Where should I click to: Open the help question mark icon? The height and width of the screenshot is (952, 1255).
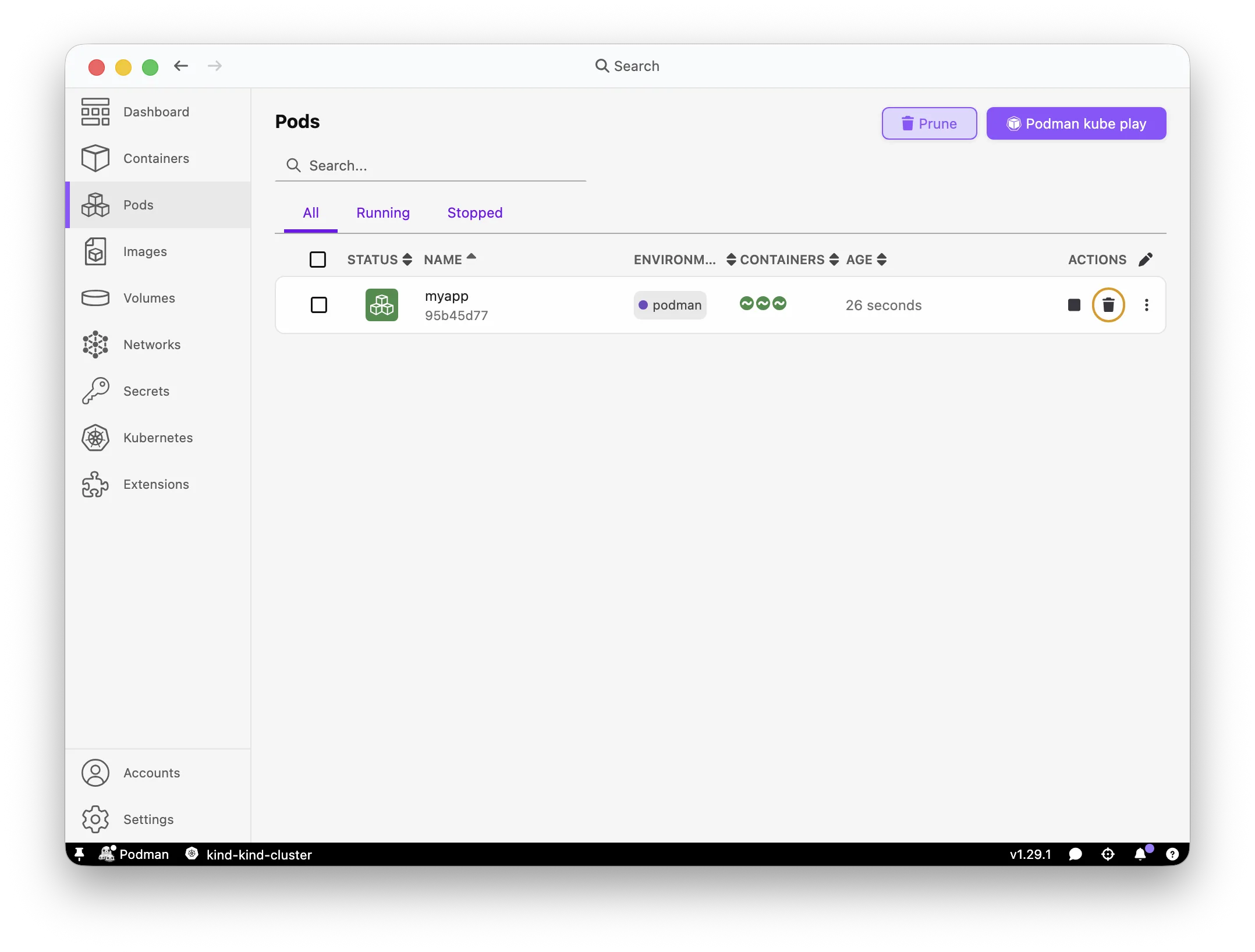click(x=1172, y=854)
